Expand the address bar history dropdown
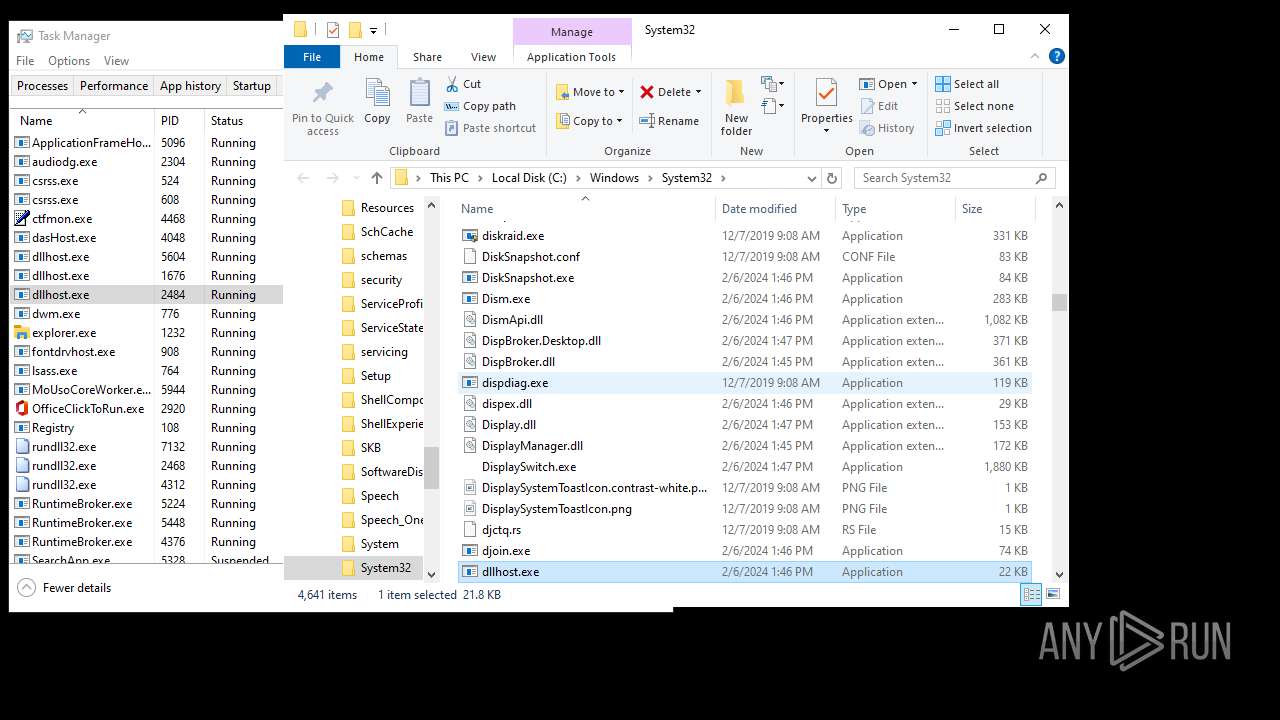Image resolution: width=1280 pixels, height=720 pixels. click(812, 178)
